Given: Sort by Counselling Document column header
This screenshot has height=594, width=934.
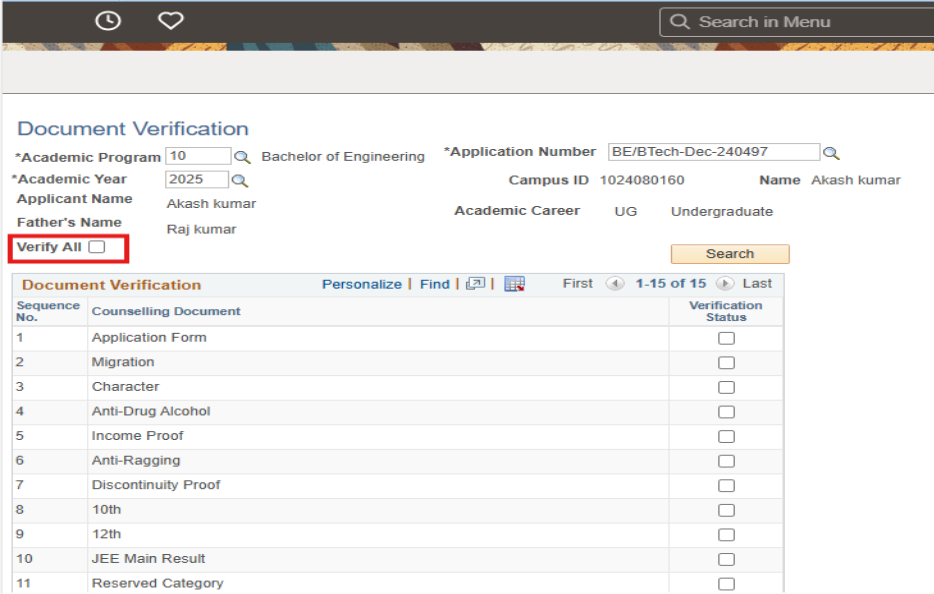Looking at the screenshot, I should point(166,311).
